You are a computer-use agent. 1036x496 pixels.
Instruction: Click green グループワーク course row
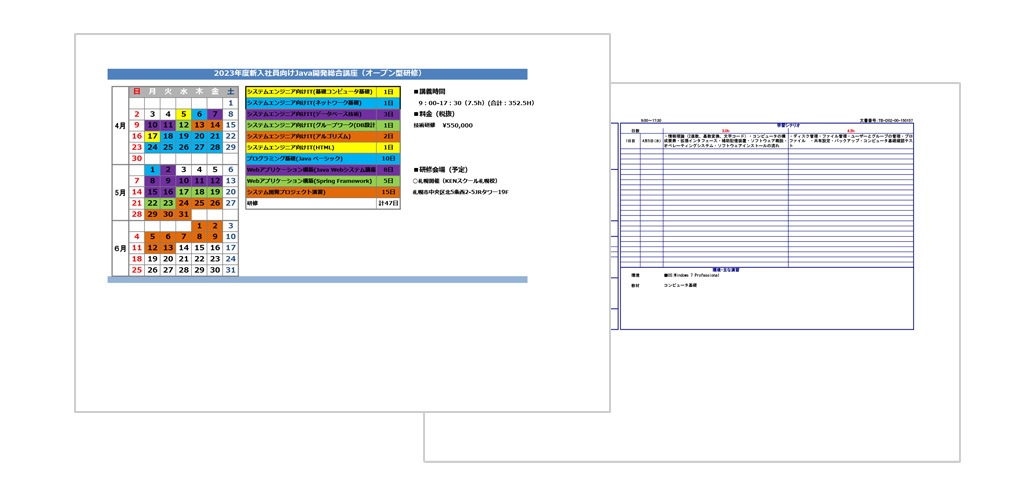click(x=322, y=125)
